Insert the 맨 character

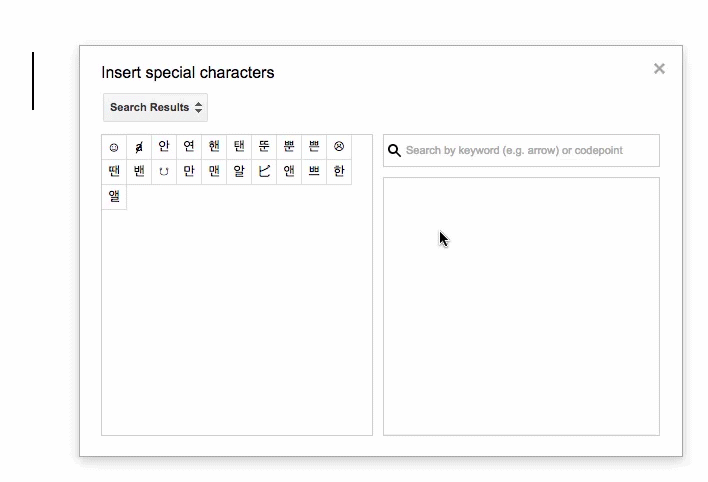(214, 172)
